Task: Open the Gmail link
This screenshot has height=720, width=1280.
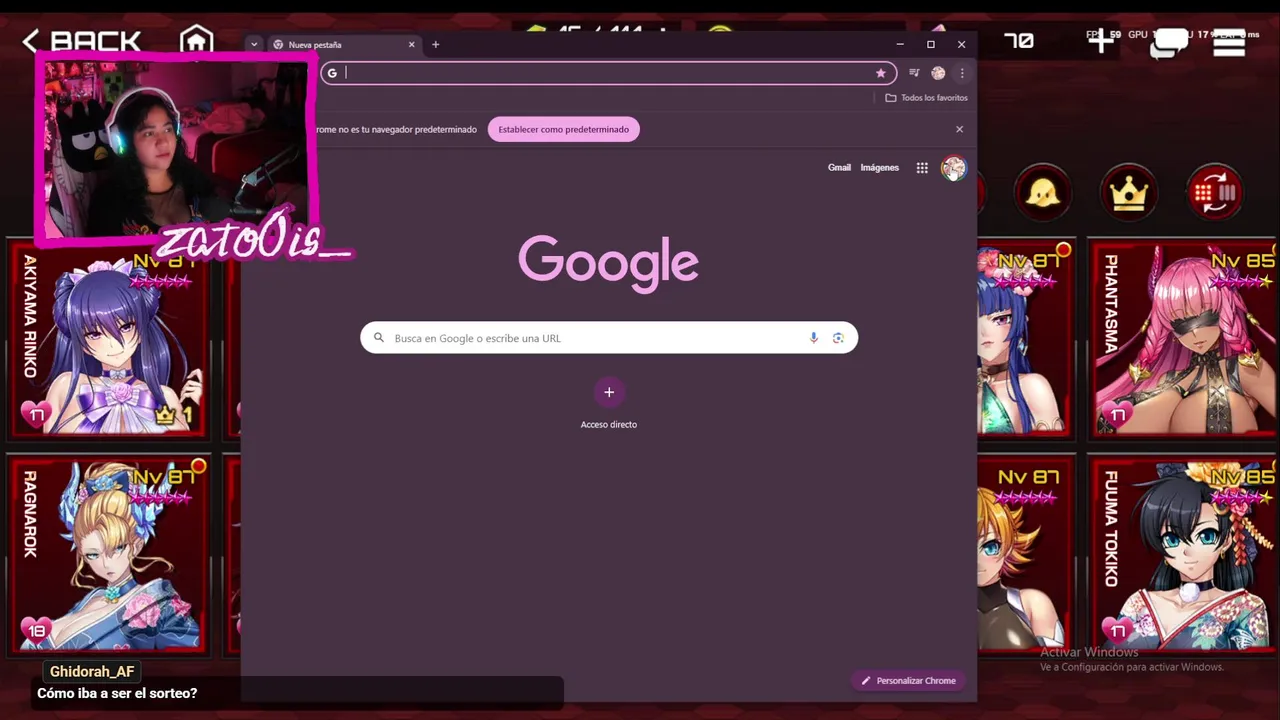Action: pos(839,168)
